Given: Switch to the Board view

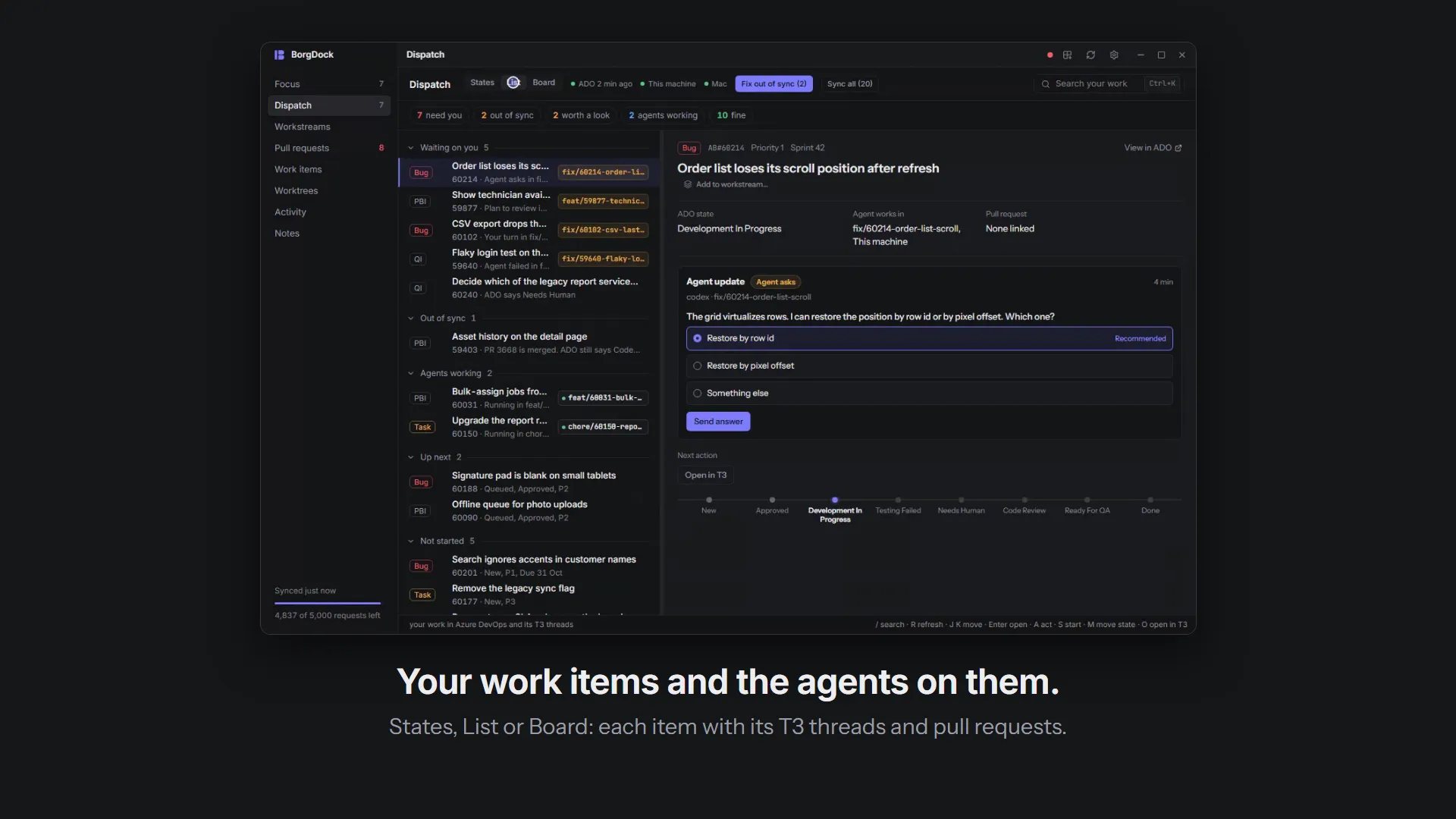Looking at the screenshot, I should (x=544, y=83).
